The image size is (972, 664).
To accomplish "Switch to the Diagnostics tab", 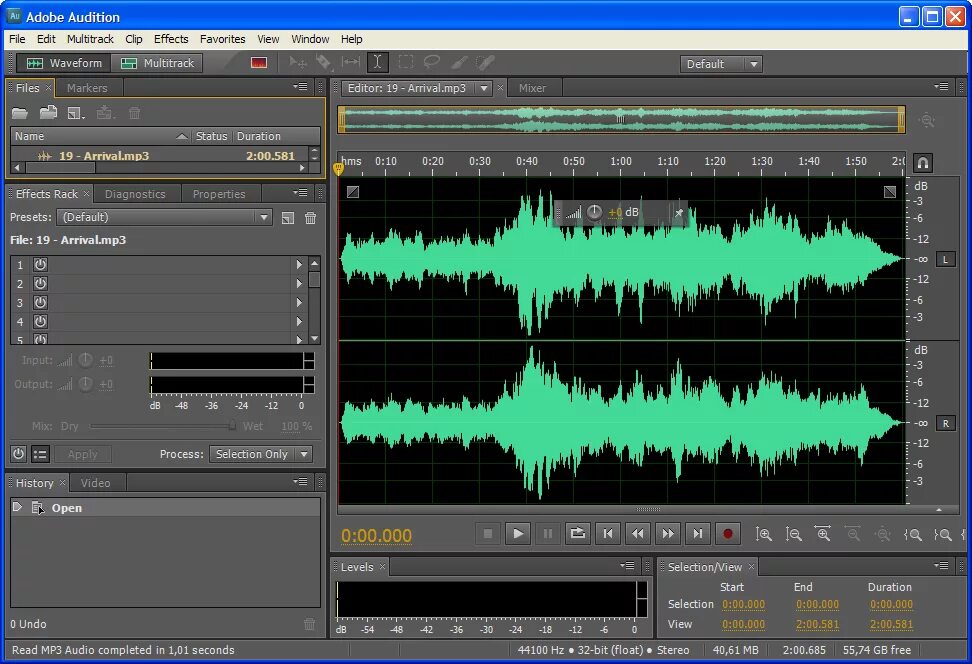I will pyautogui.click(x=135, y=194).
